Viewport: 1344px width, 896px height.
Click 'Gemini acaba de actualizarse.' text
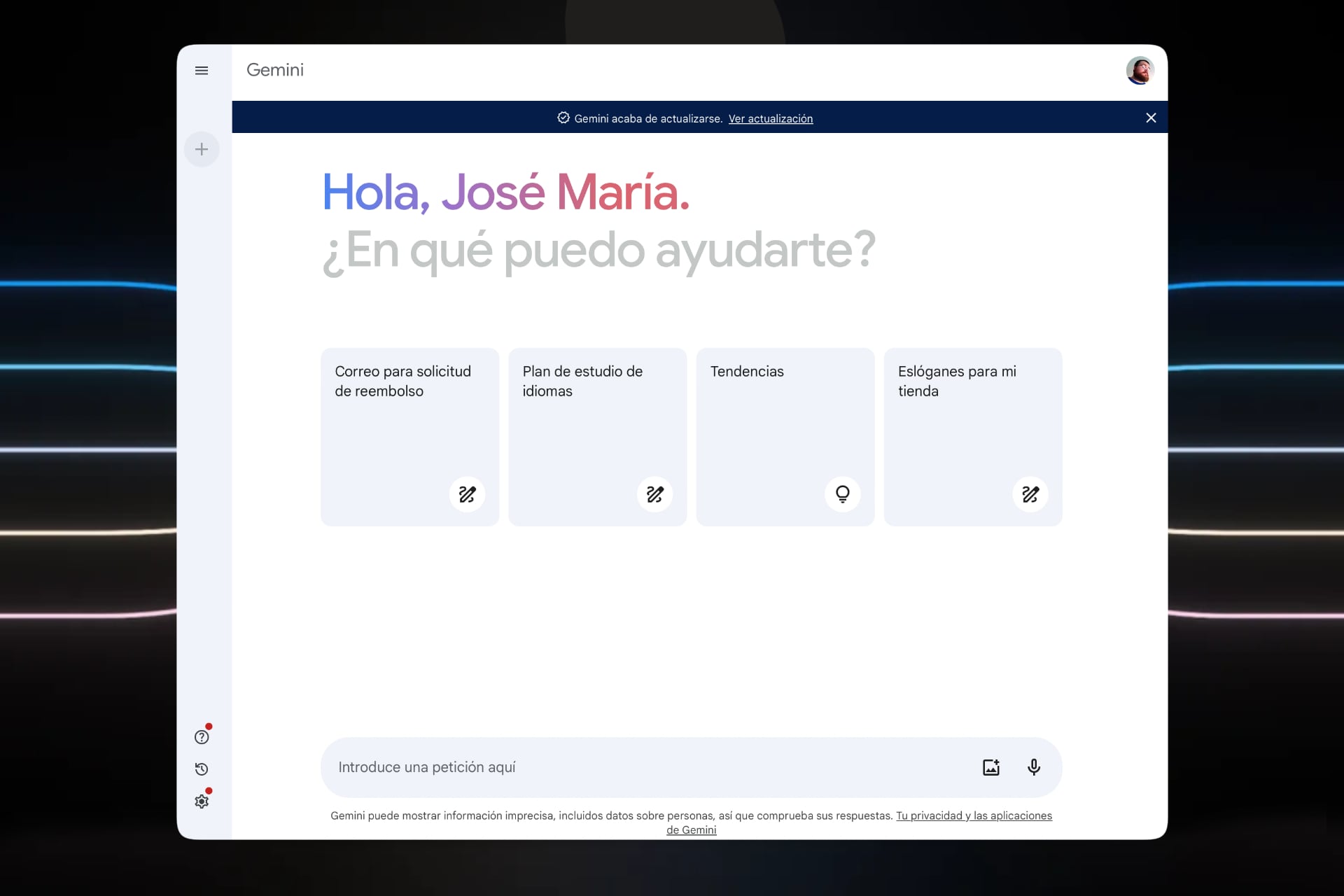click(648, 118)
